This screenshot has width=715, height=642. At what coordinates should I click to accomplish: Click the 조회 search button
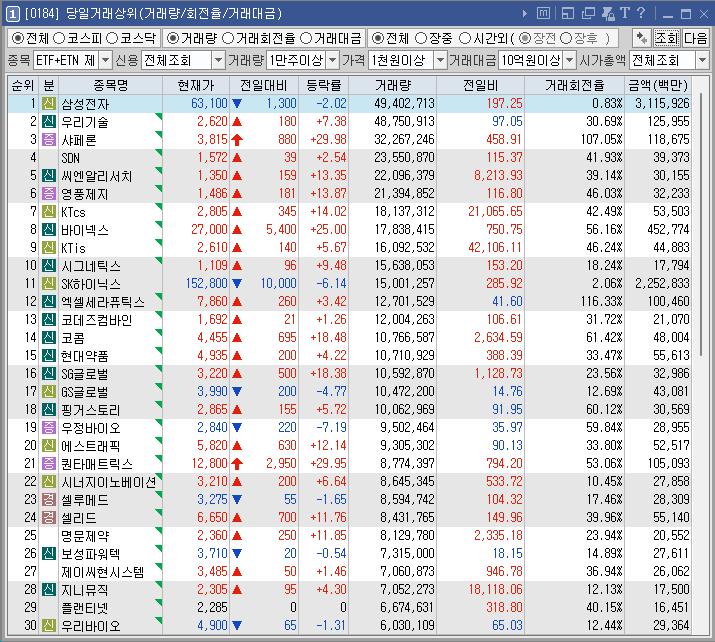coord(666,38)
